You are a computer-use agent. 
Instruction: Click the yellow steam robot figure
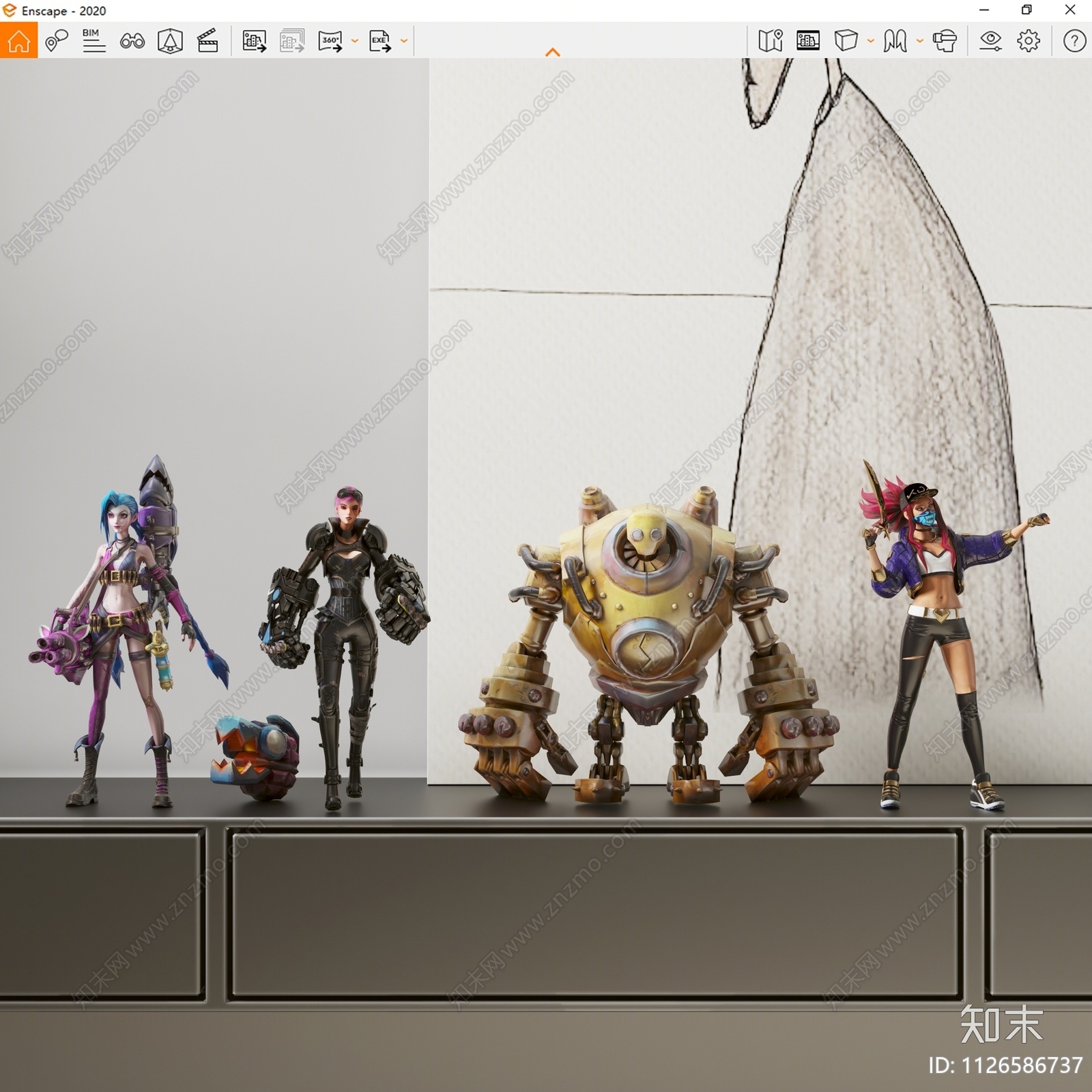[648, 645]
